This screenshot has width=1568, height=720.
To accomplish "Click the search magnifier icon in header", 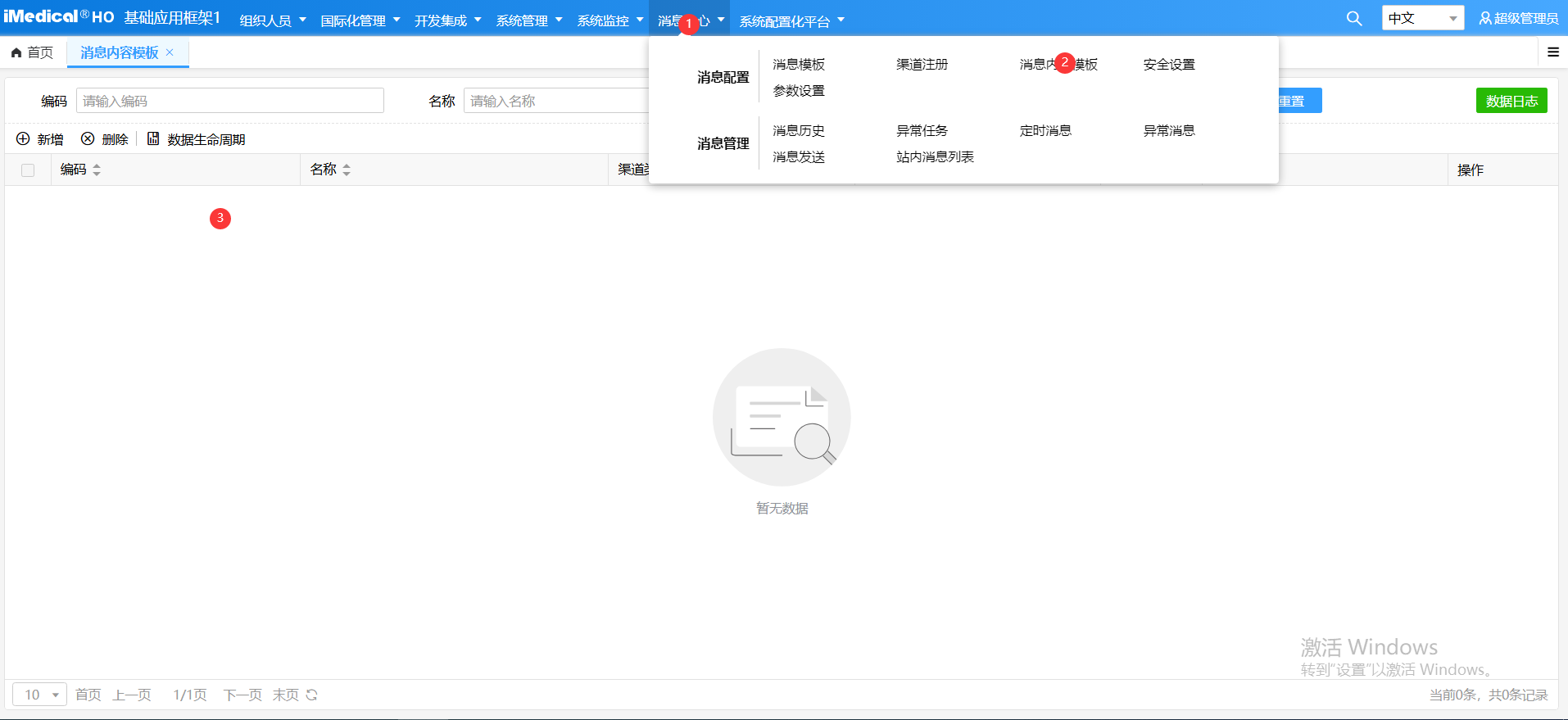I will [x=1354, y=19].
